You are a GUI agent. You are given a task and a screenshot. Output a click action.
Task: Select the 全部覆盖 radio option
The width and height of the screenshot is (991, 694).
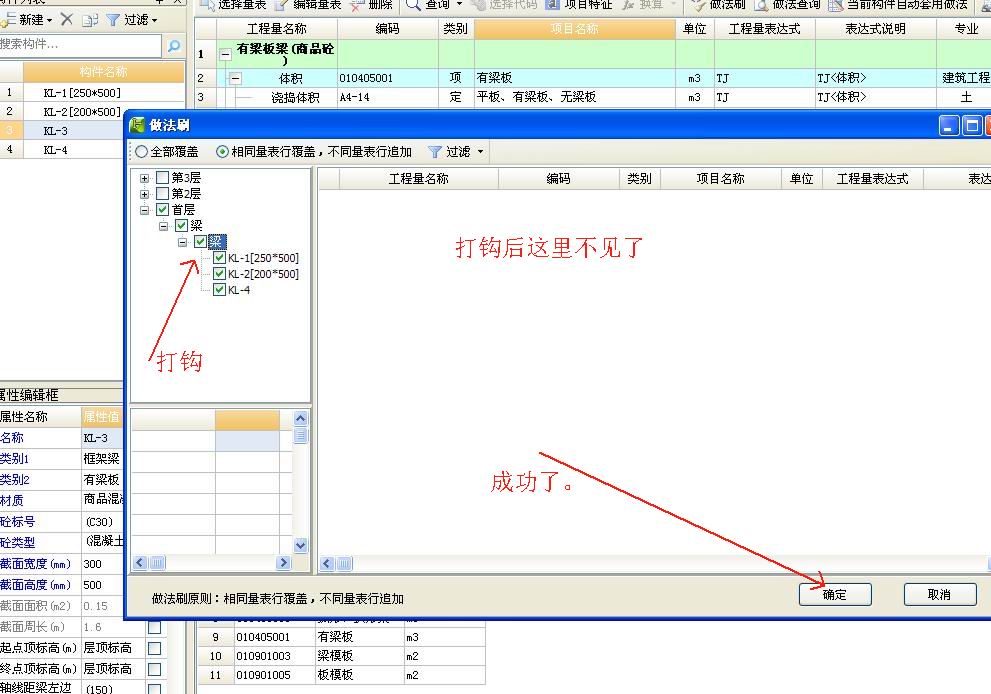(142, 152)
